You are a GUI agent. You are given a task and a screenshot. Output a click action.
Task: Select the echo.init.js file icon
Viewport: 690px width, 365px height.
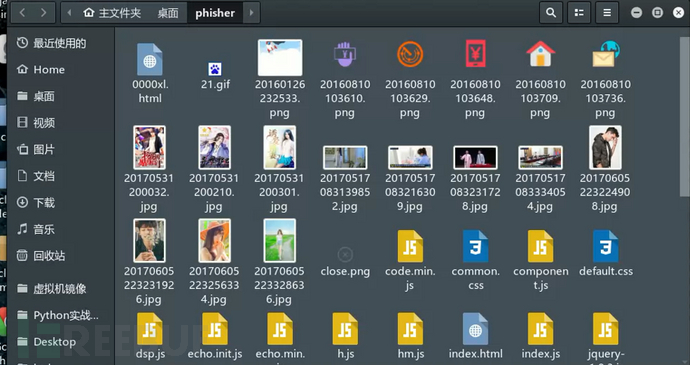tap(215, 329)
